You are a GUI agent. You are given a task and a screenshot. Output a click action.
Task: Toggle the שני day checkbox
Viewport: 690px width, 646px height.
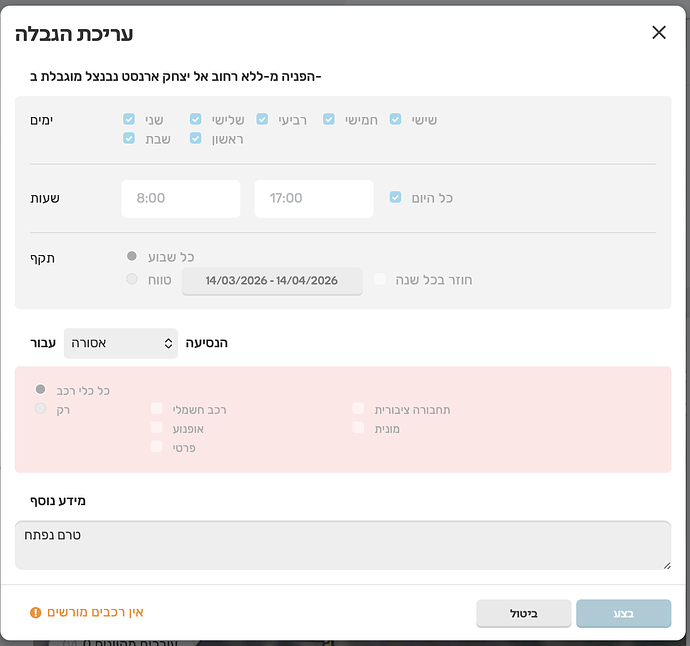[x=129, y=119]
